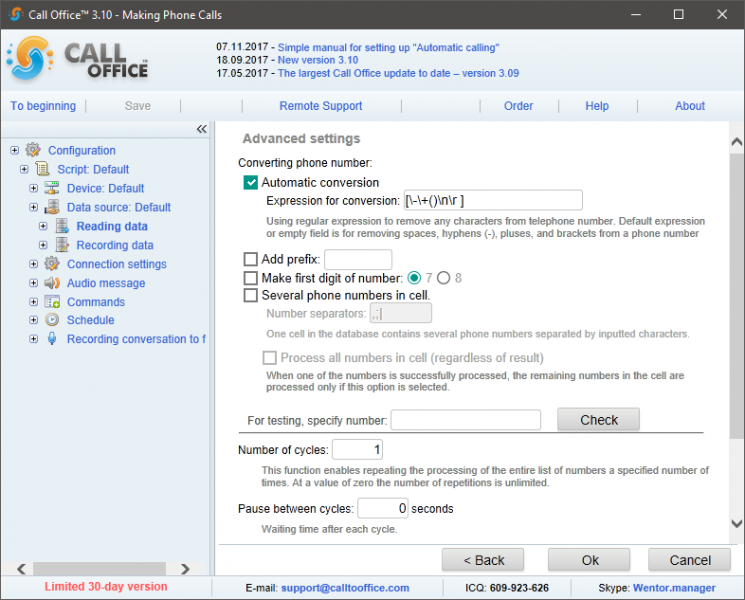Click the Audio message speaker icon
The height and width of the screenshot is (600, 745).
[52, 283]
